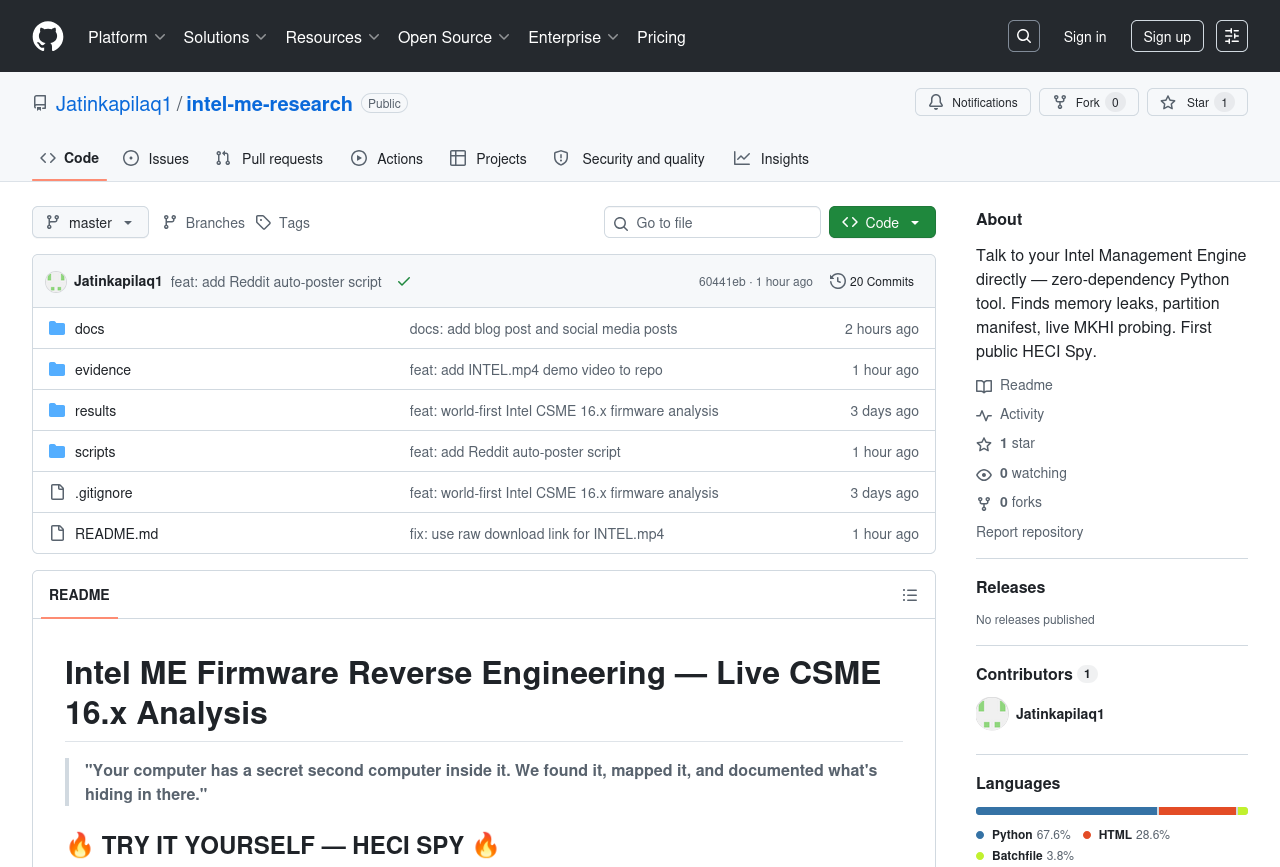The height and width of the screenshot is (867, 1280).
Task: Click the 'feat: add INTEL.mp4 demo video to repo' commit
Action: [x=536, y=370]
